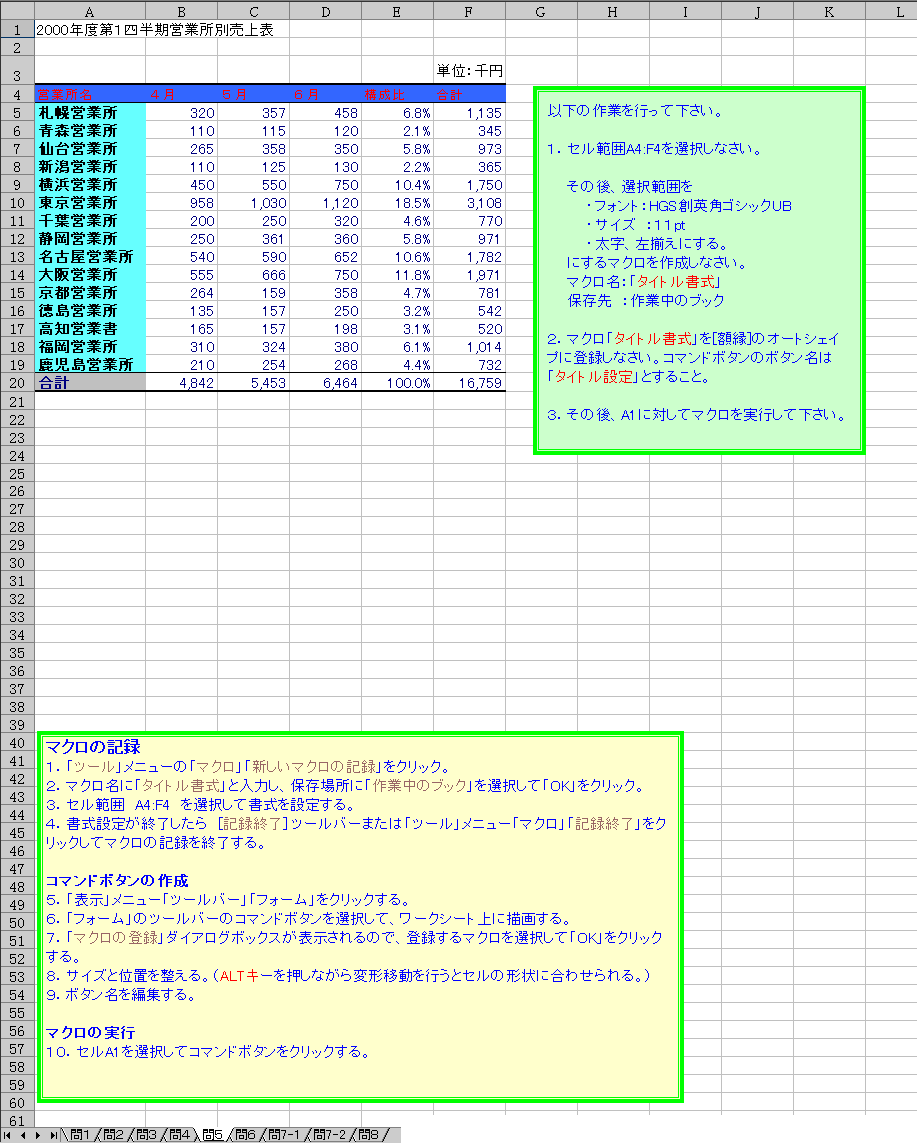917x1143 pixels.
Task: Click the grand total cell 16,759
Action: pyautogui.click(x=469, y=383)
